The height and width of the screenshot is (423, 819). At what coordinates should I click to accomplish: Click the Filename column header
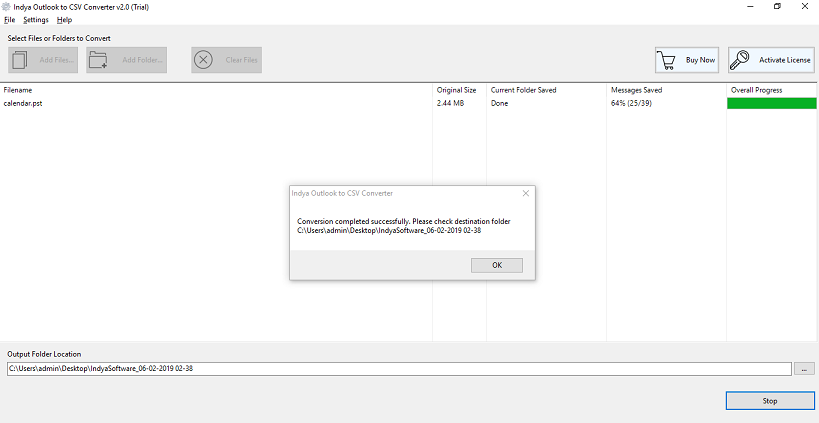[x=18, y=90]
